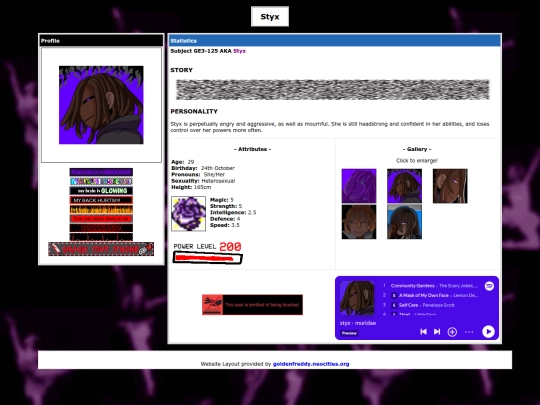Click the playlist cover art in the Spotify embed

[x=357, y=298]
